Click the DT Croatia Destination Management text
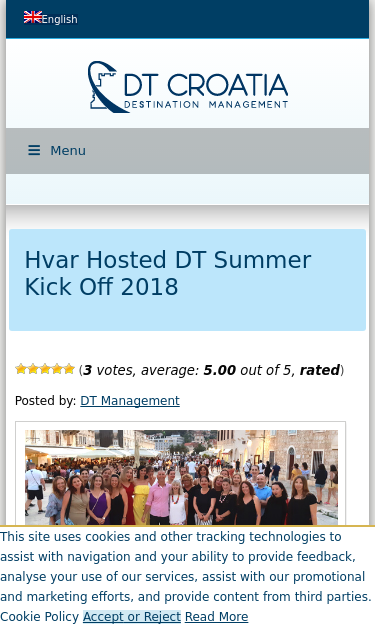The image size is (375, 627). tap(206, 91)
